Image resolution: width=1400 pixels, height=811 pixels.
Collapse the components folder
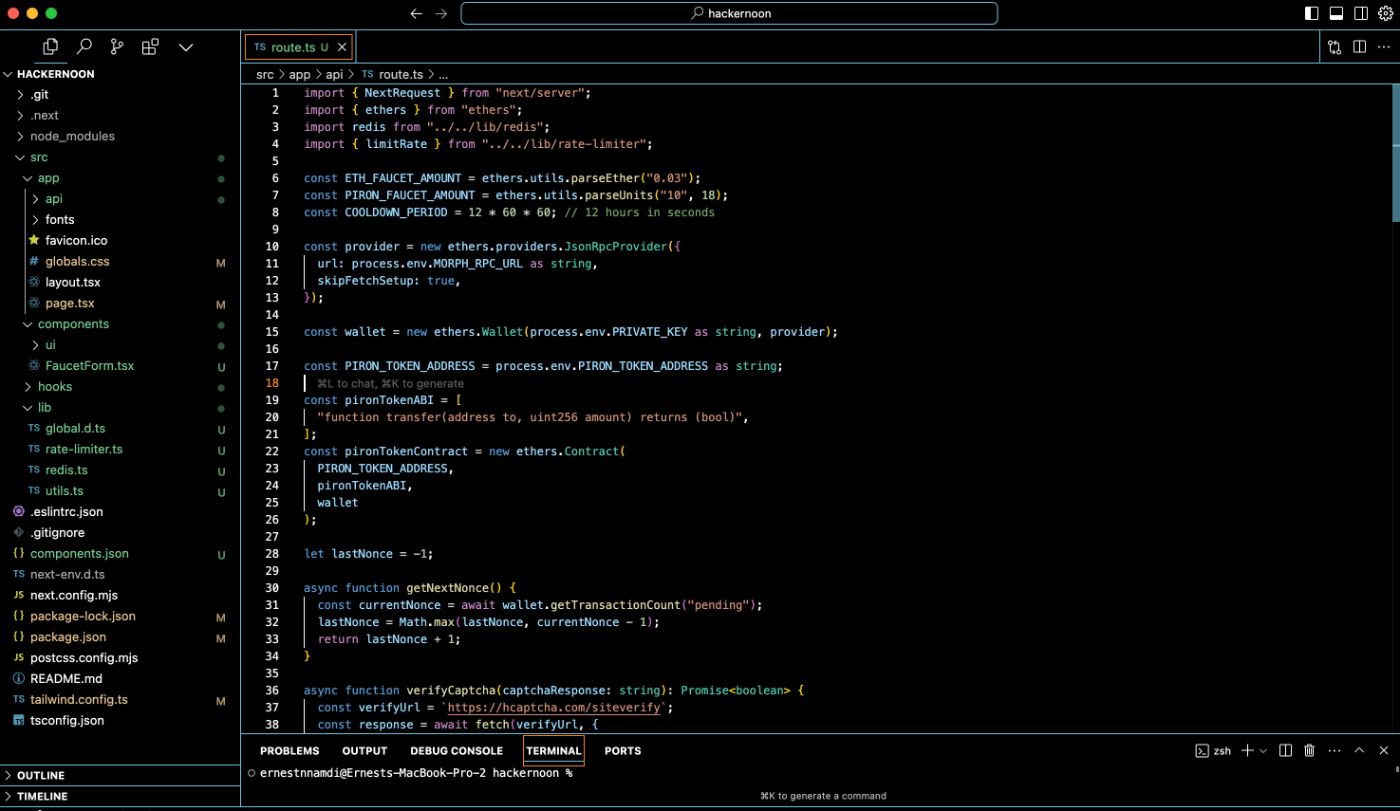coord(120,324)
